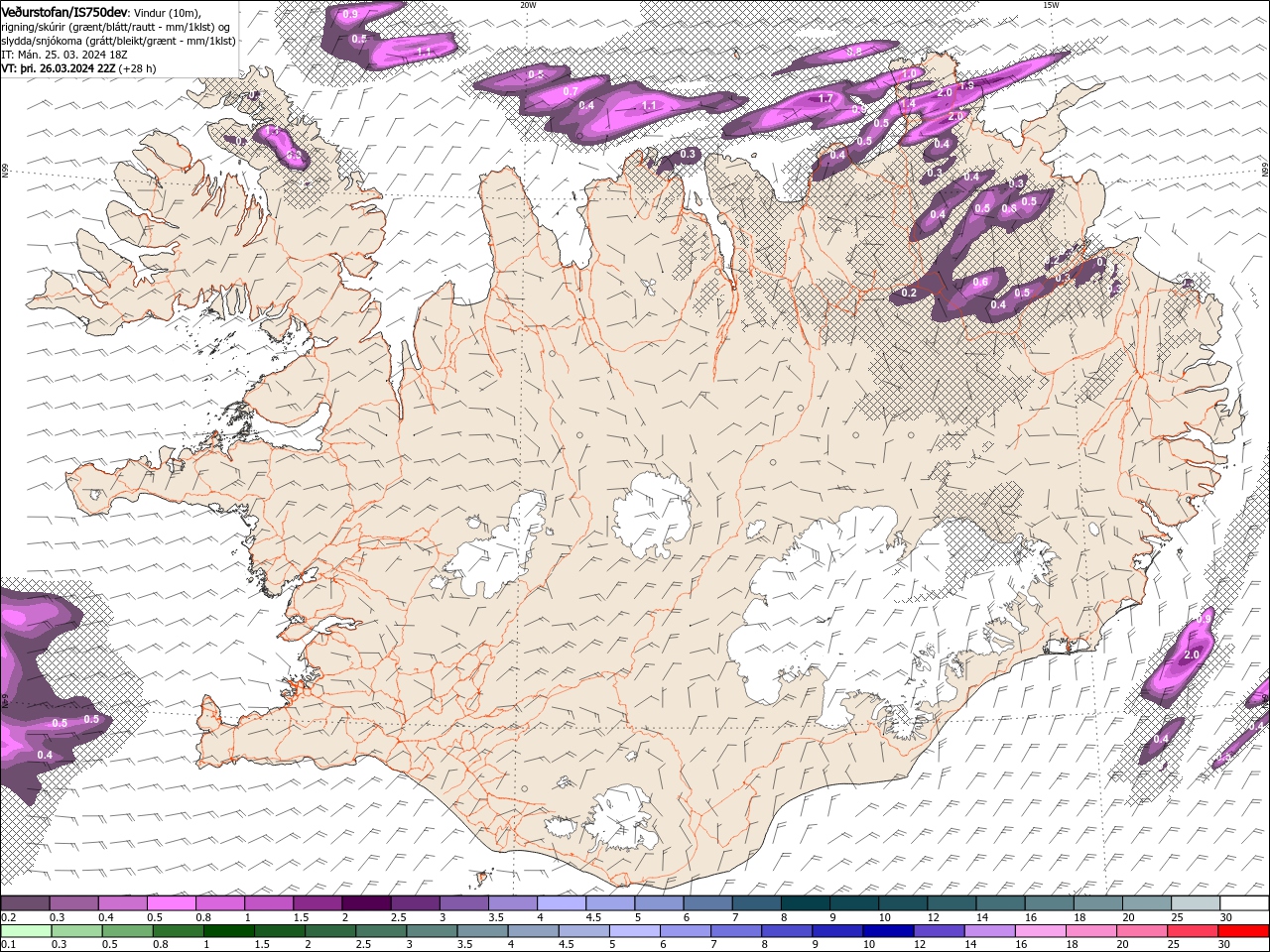This screenshot has height=952, width=1270.
Task: Click the 0.1 label in the rain legend
Action: [7, 945]
